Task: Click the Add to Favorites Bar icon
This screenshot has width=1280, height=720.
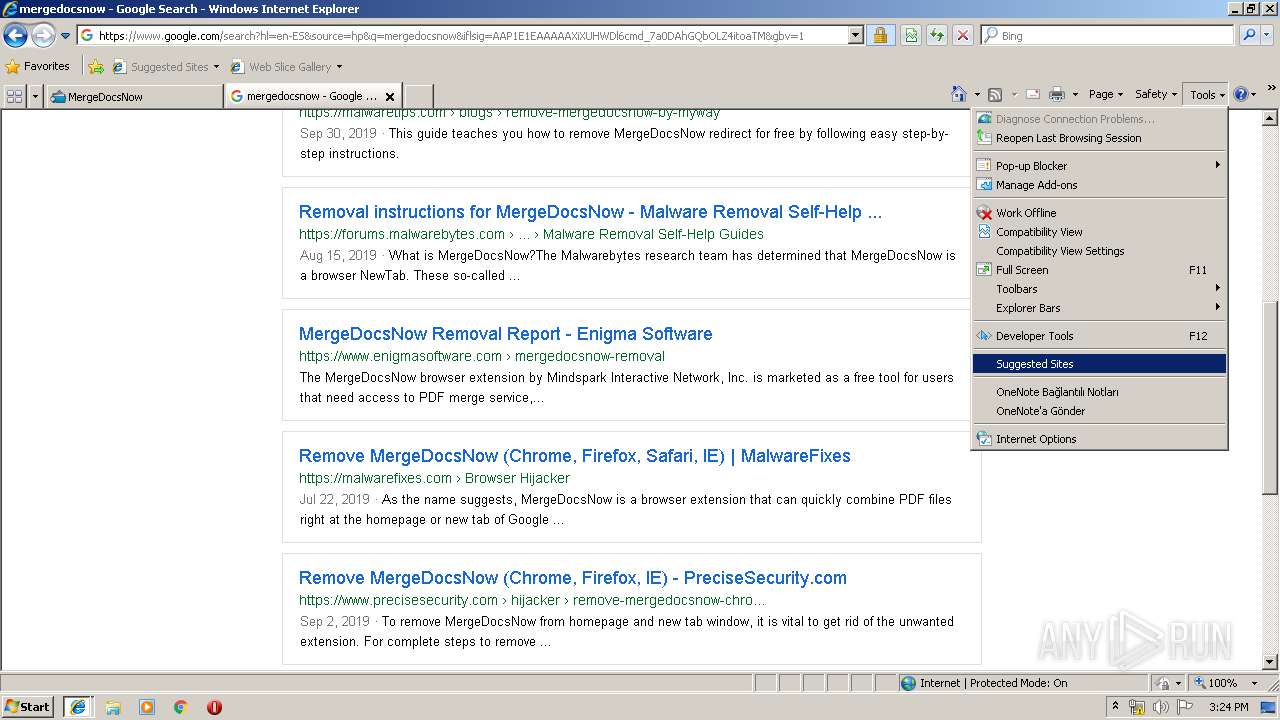Action: coord(96,67)
